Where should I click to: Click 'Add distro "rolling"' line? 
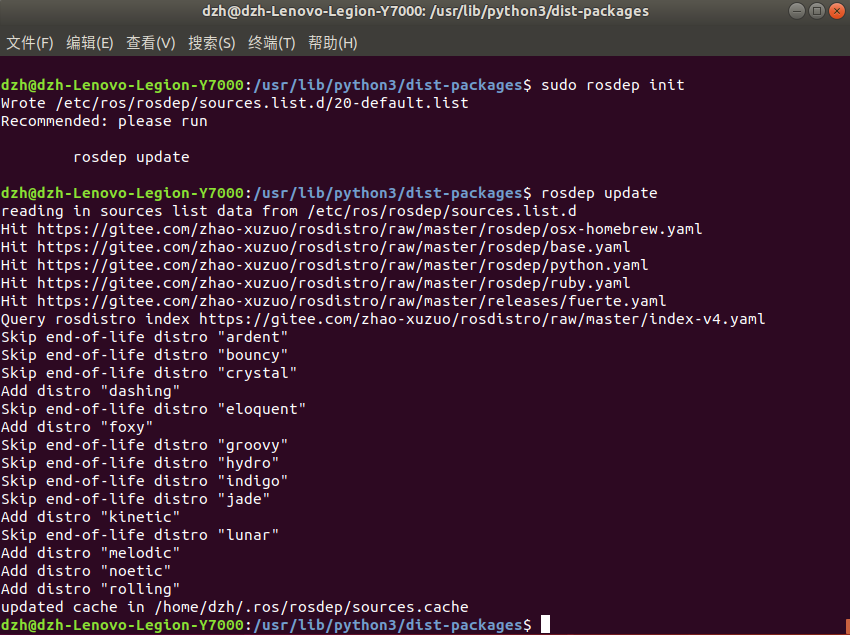[91, 588]
